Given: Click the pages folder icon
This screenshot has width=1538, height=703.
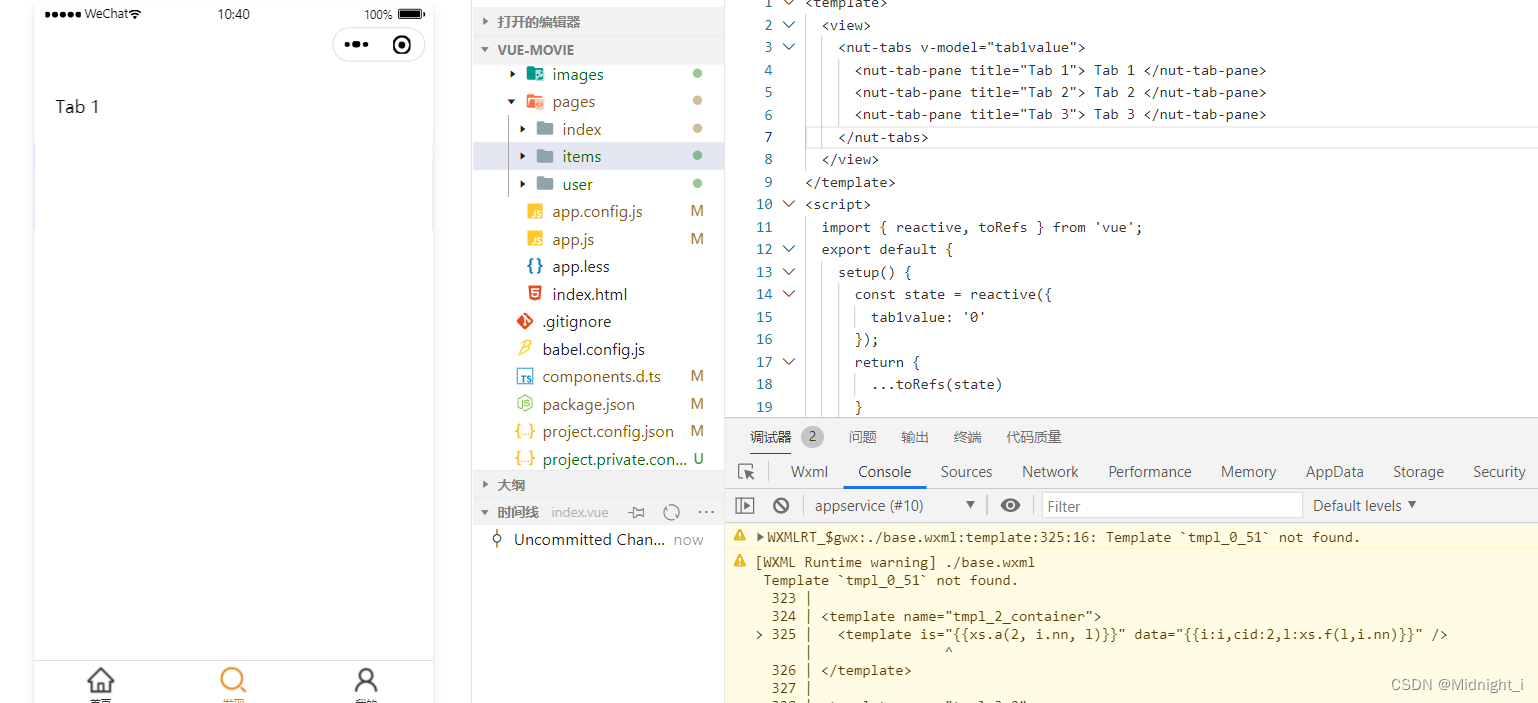Looking at the screenshot, I should pos(535,101).
